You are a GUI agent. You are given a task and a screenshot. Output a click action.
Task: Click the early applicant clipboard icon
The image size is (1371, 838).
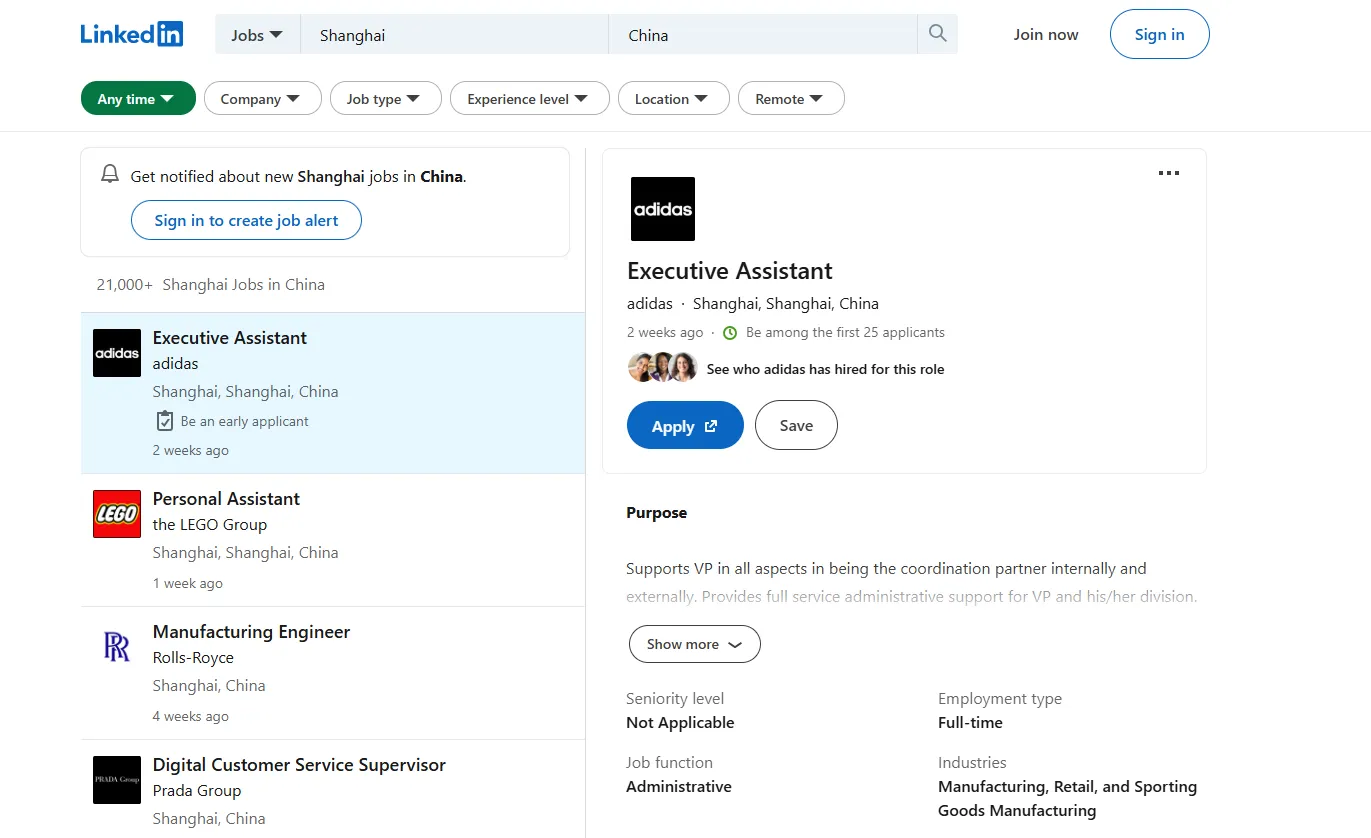click(x=165, y=421)
